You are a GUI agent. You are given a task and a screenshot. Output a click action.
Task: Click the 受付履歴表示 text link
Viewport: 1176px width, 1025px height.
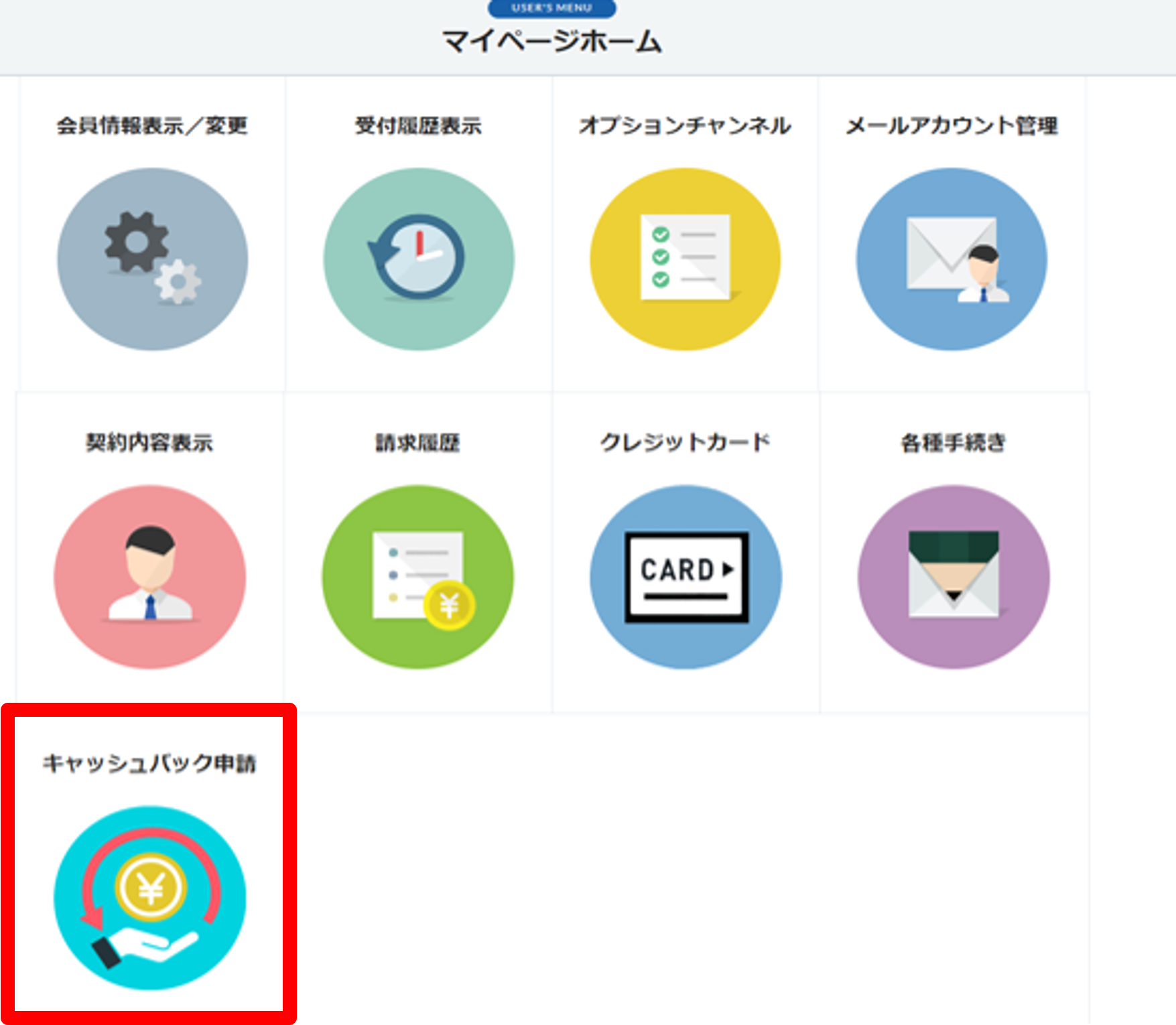point(417,127)
